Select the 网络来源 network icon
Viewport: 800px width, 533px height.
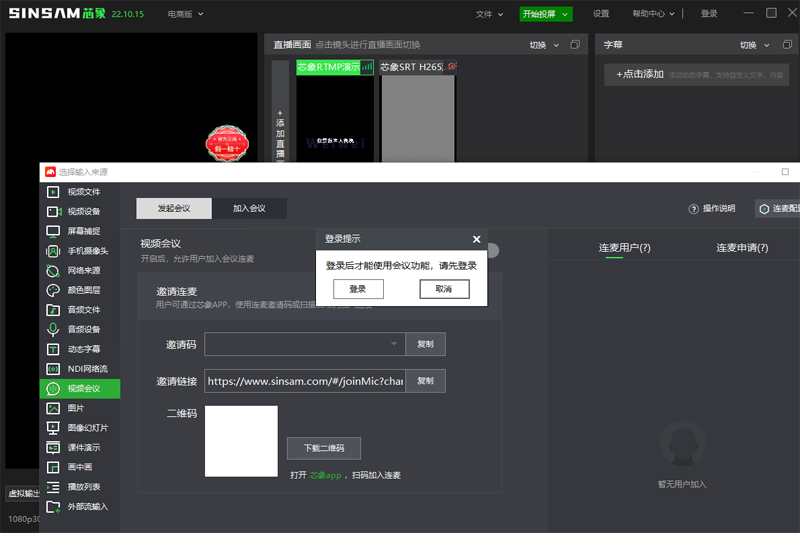(53, 271)
